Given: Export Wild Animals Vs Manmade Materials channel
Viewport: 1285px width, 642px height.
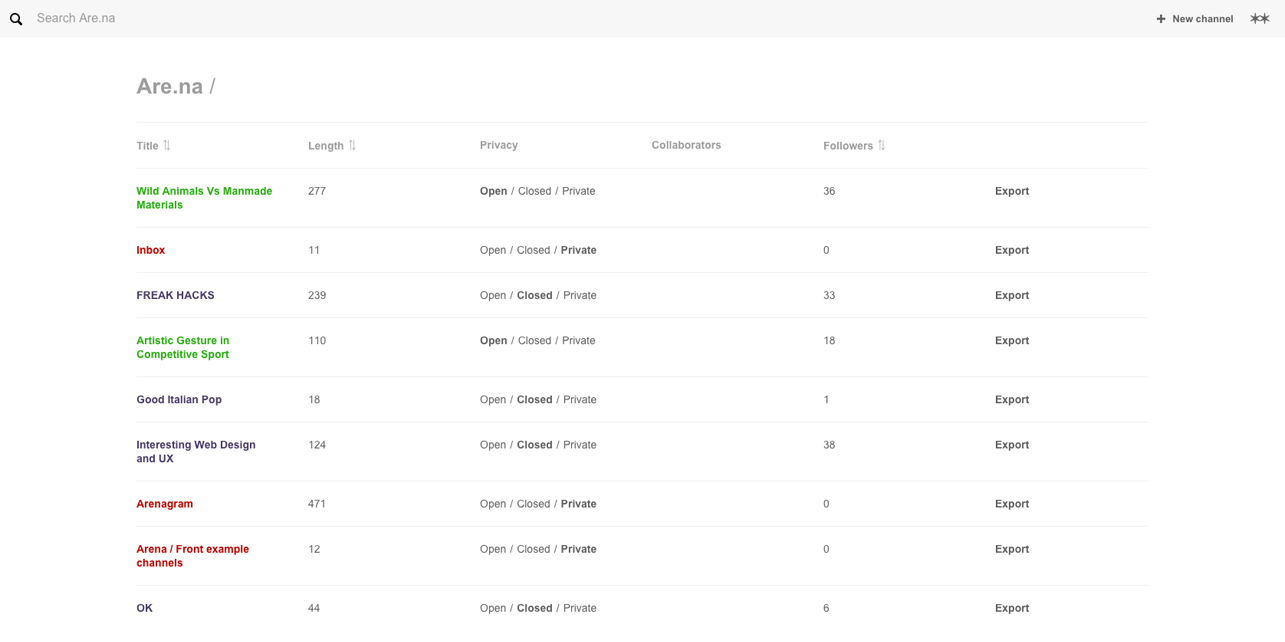Looking at the screenshot, I should point(1012,191).
